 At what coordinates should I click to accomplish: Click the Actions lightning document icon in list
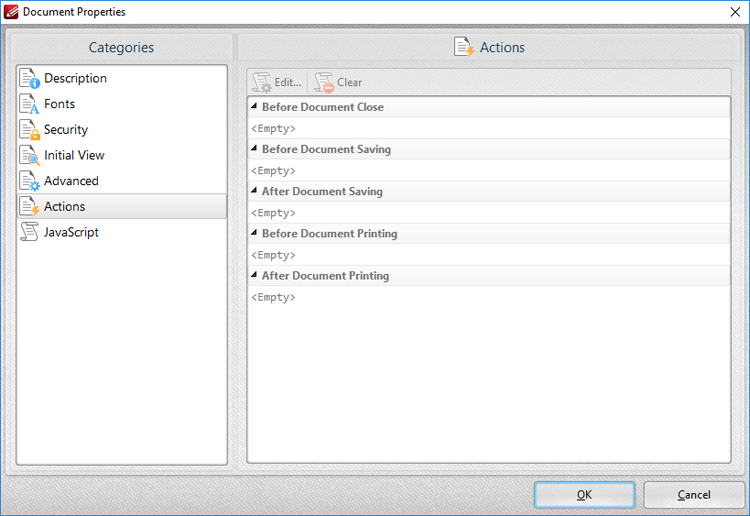[x=29, y=207]
